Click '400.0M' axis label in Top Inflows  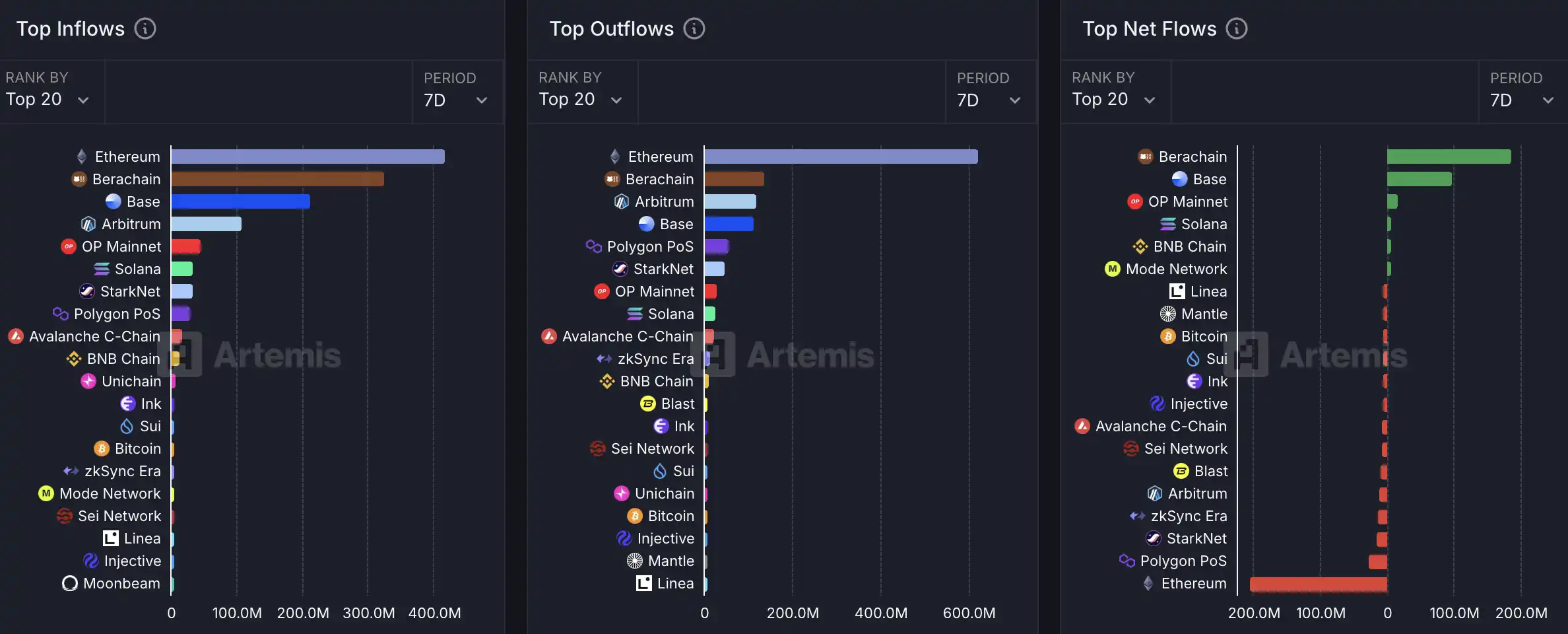(x=434, y=613)
